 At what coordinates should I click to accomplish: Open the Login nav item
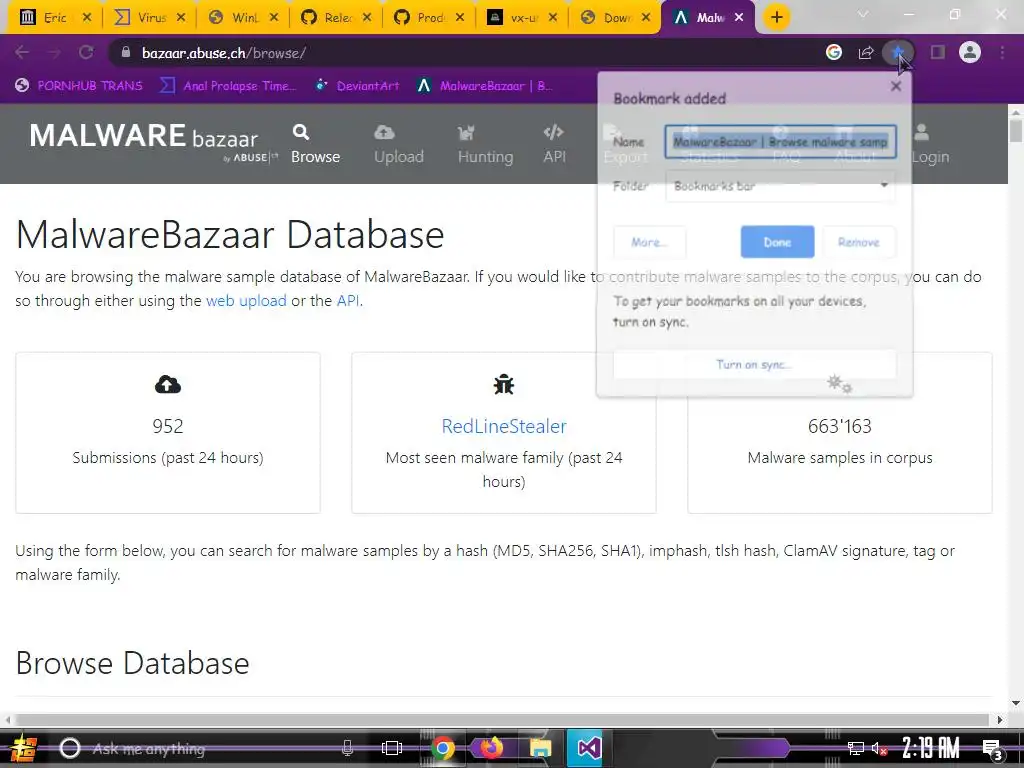click(x=930, y=144)
